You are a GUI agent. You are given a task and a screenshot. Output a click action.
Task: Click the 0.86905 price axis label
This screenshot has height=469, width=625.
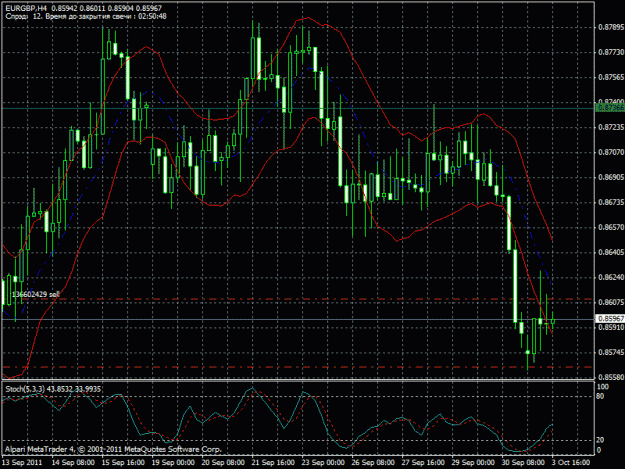(611, 177)
